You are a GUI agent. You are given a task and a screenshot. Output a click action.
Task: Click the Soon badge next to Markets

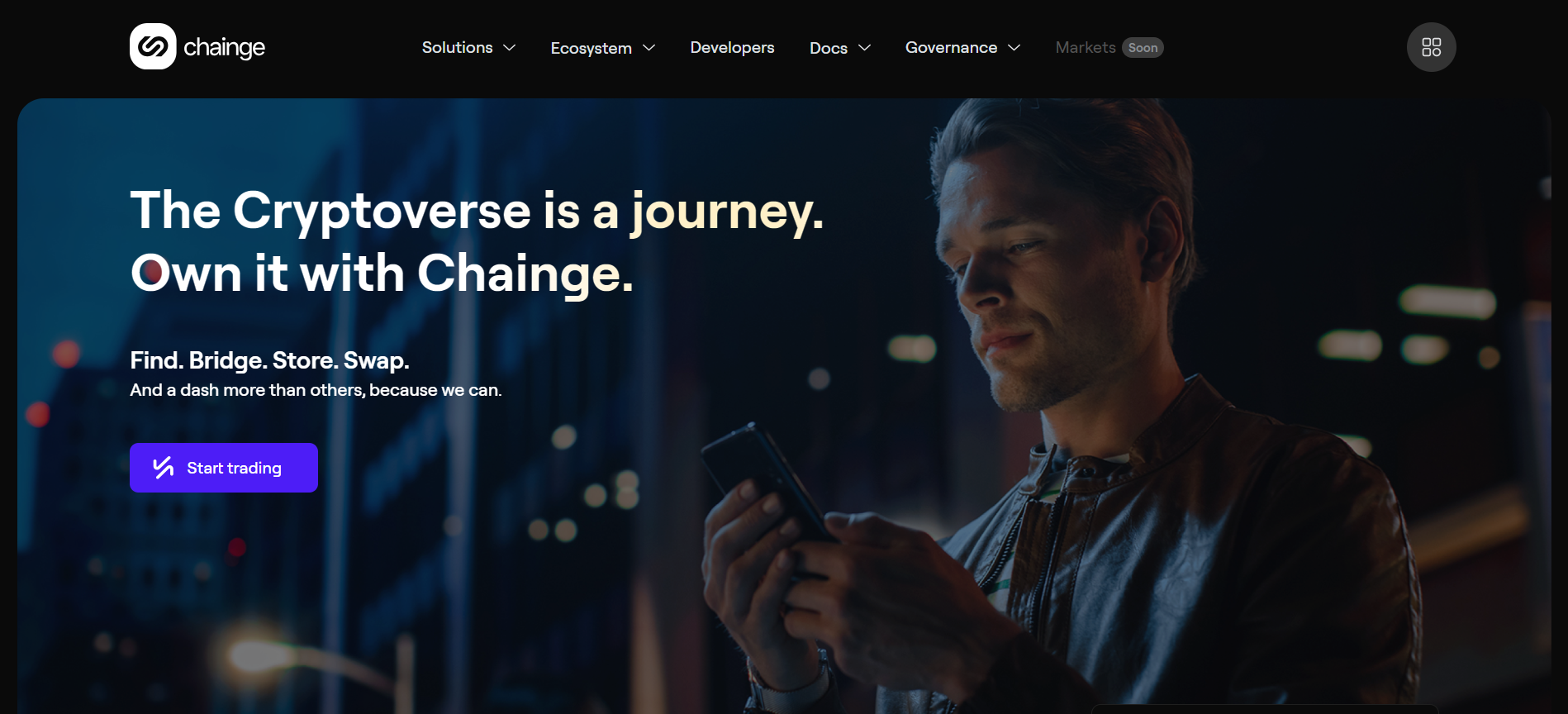click(x=1143, y=48)
